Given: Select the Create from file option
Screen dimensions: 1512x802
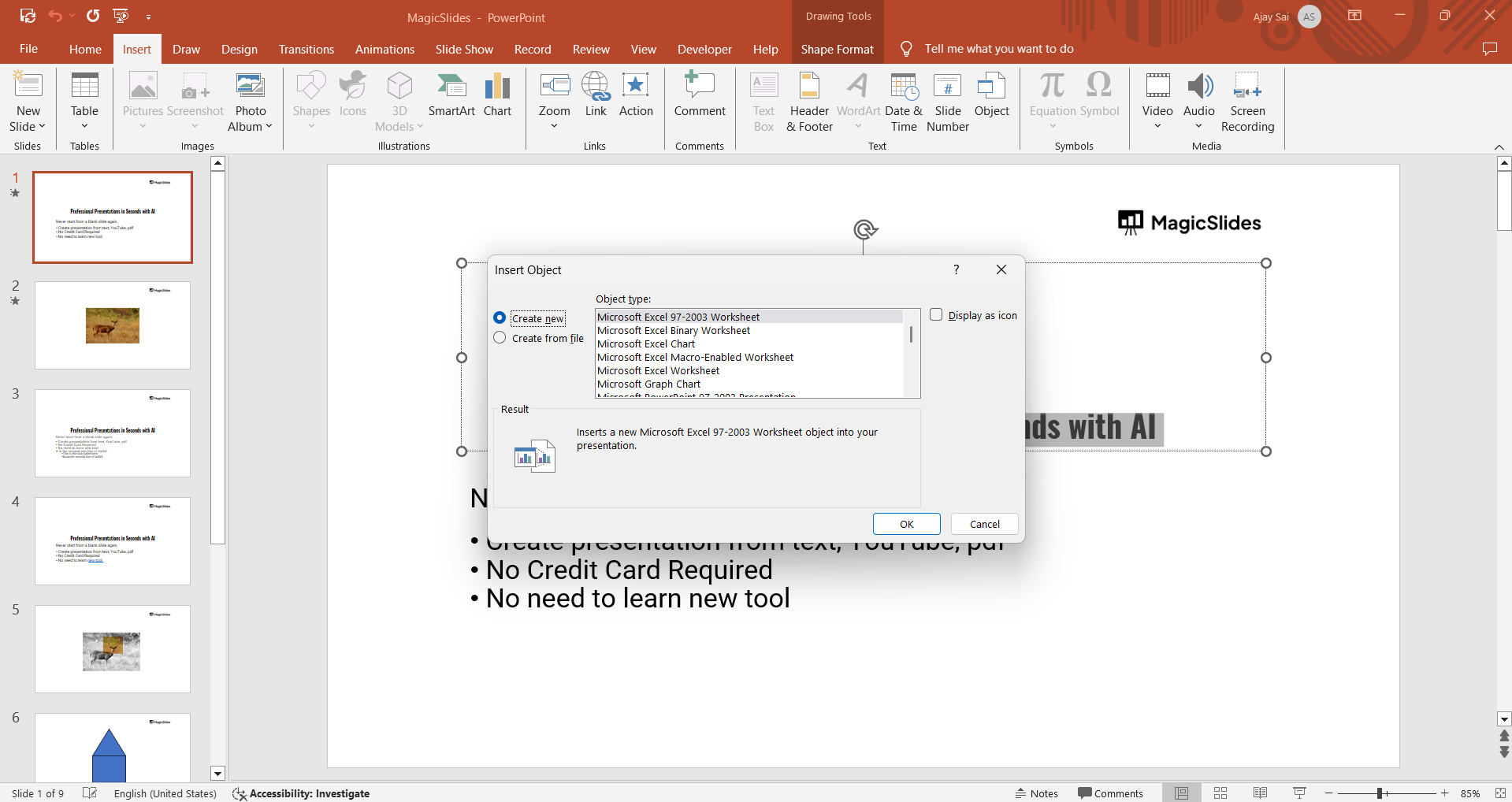Looking at the screenshot, I should (500, 338).
